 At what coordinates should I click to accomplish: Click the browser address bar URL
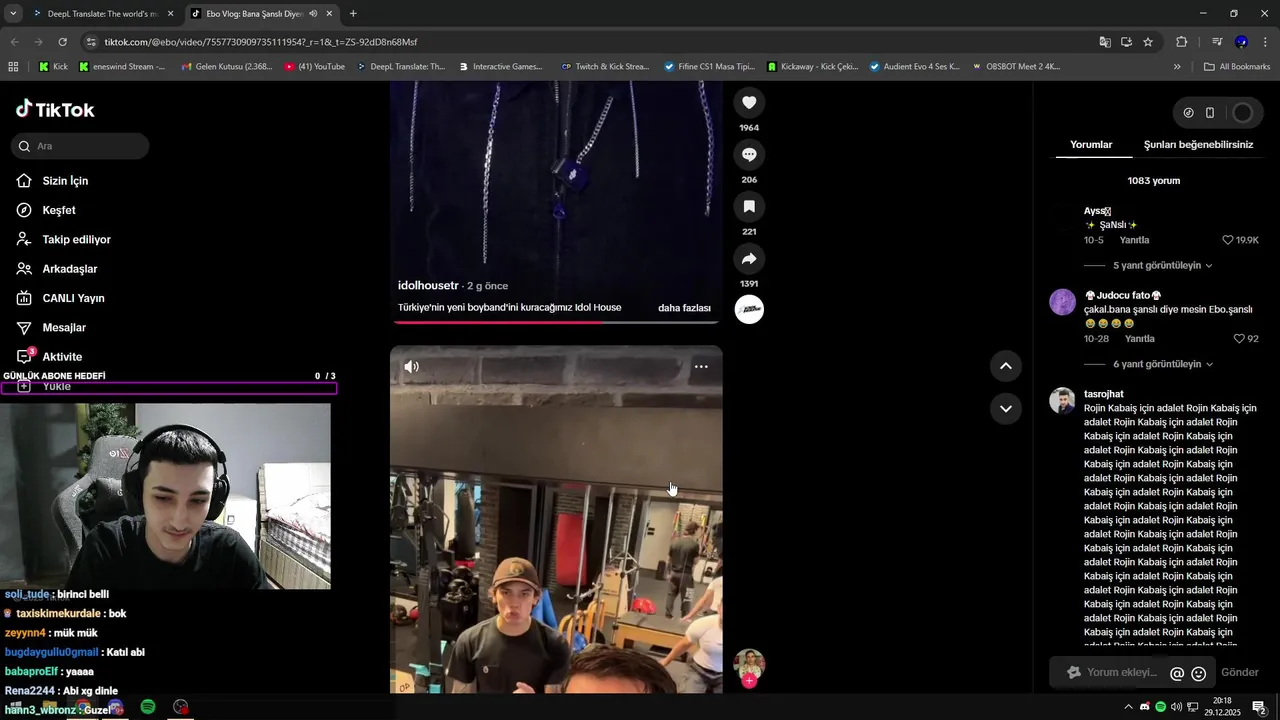(261, 42)
